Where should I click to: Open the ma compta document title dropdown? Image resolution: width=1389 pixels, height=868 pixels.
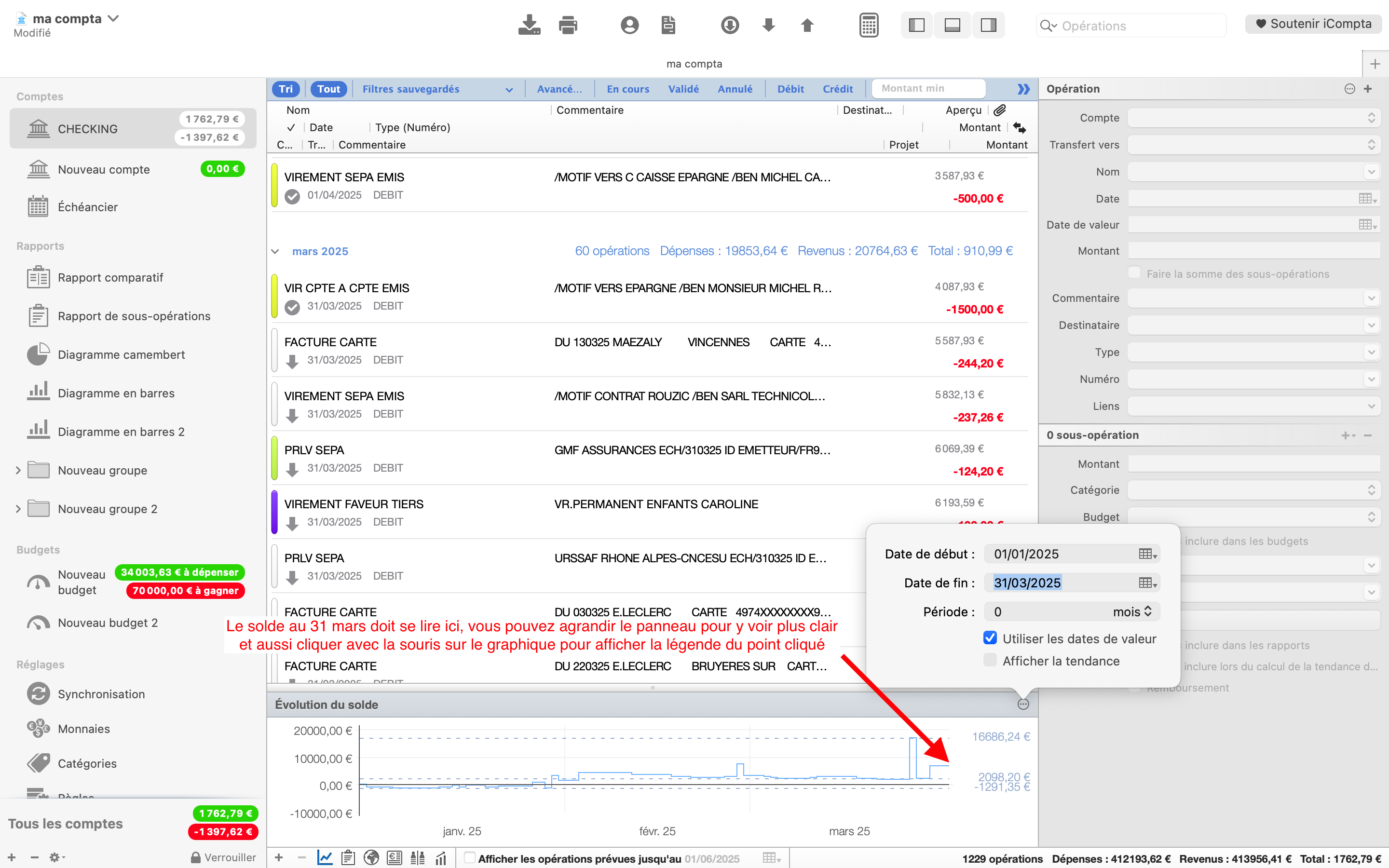pos(114,18)
